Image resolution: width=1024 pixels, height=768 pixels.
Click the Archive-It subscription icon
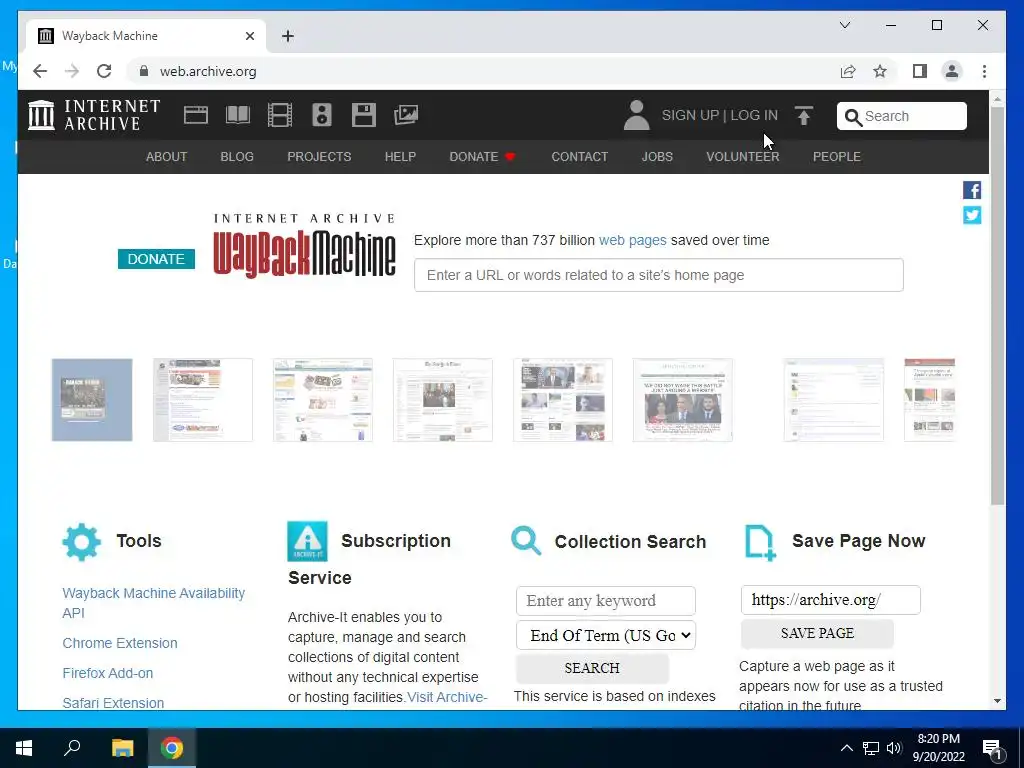click(307, 541)
